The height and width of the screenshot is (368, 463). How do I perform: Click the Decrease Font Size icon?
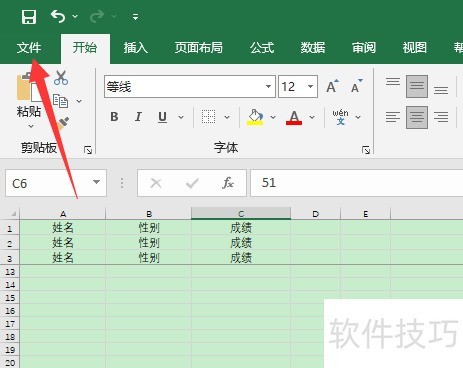pyautogui.click(x=357, y=86)
